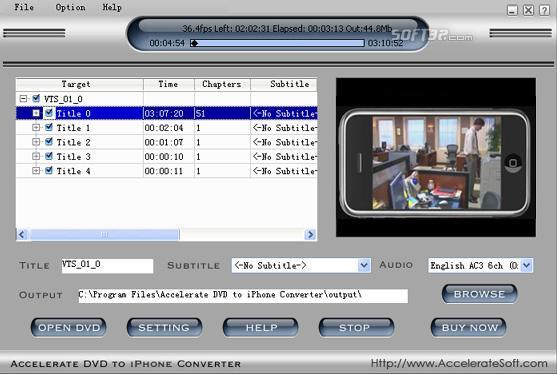Expand the Title 0 tree node
The height and width of the screenshot is (374, 557).
click(36, 113)
